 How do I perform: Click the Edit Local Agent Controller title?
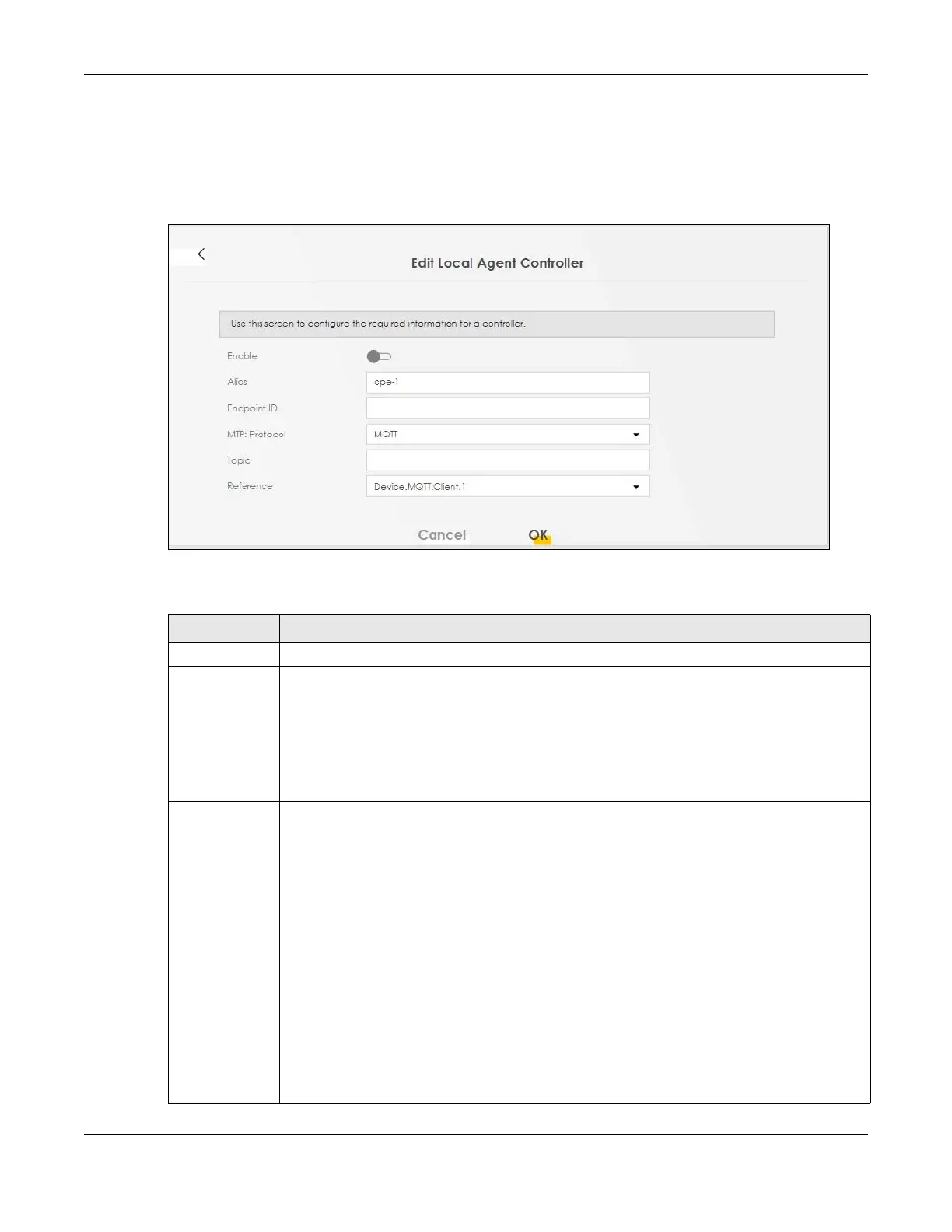click(498, 263)
